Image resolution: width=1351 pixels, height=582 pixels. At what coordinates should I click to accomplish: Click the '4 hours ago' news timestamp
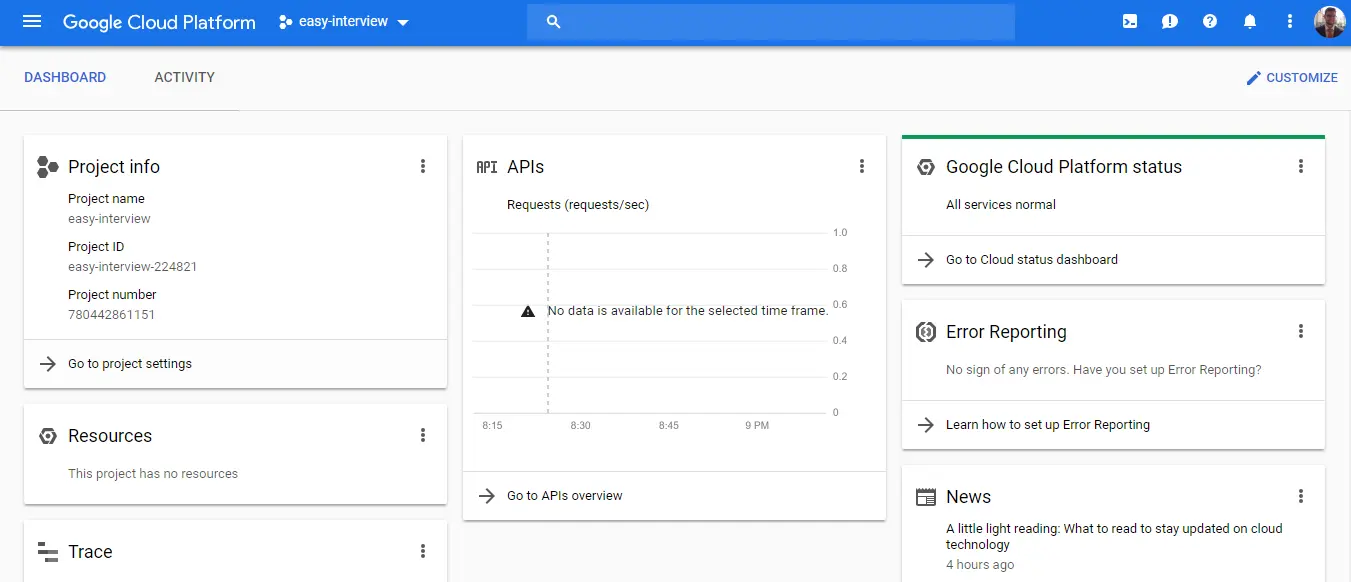click(980, 565)
